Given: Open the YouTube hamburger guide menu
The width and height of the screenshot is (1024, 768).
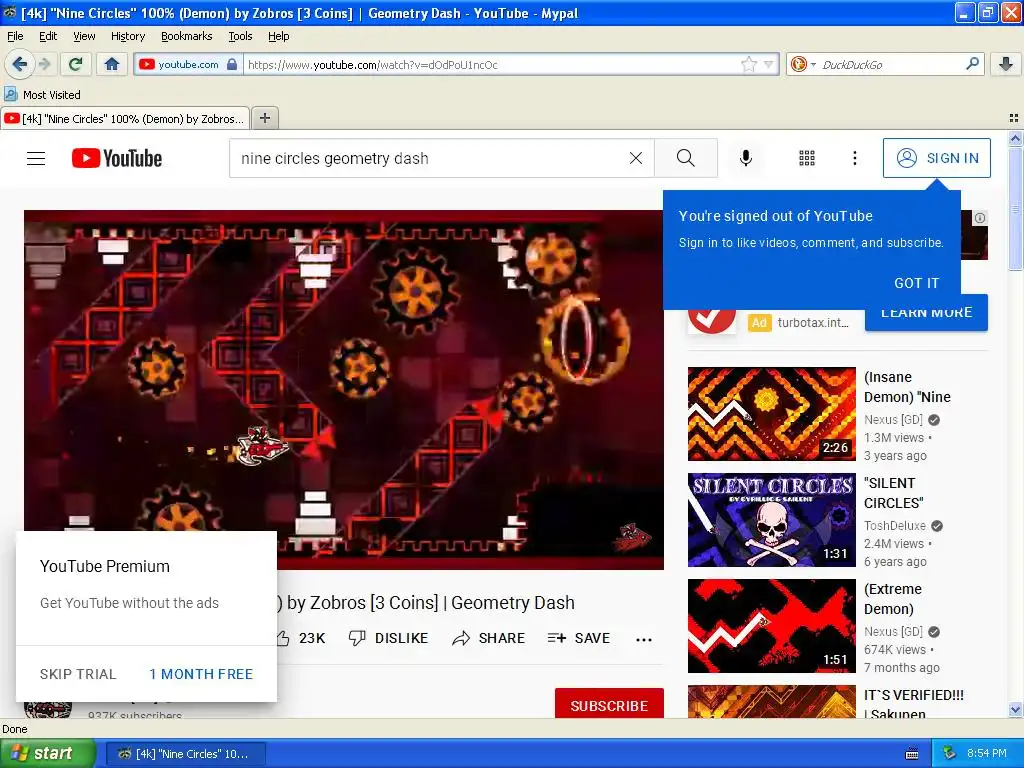Looking at the screenshot, I should click(36, 158).
